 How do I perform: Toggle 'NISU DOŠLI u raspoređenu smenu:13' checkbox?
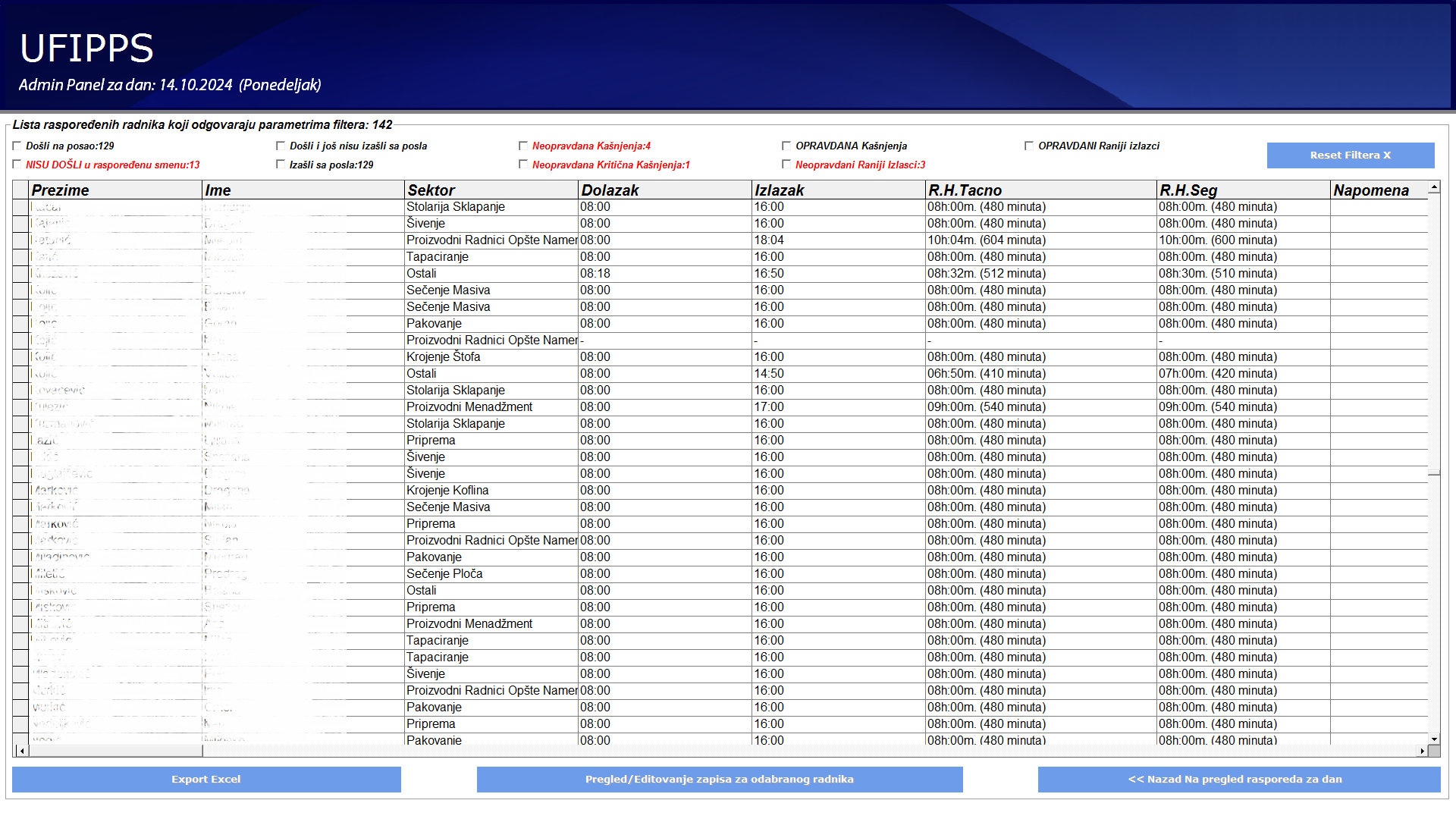17,165
